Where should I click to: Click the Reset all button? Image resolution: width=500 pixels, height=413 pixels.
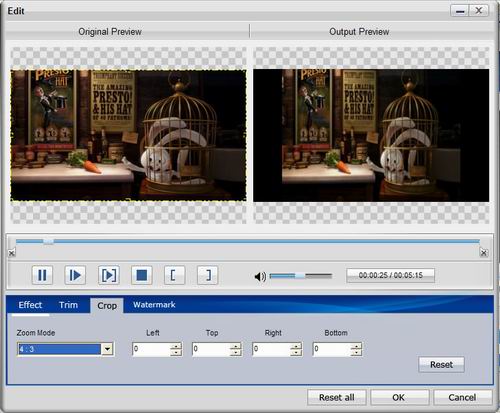pos(337,397)
